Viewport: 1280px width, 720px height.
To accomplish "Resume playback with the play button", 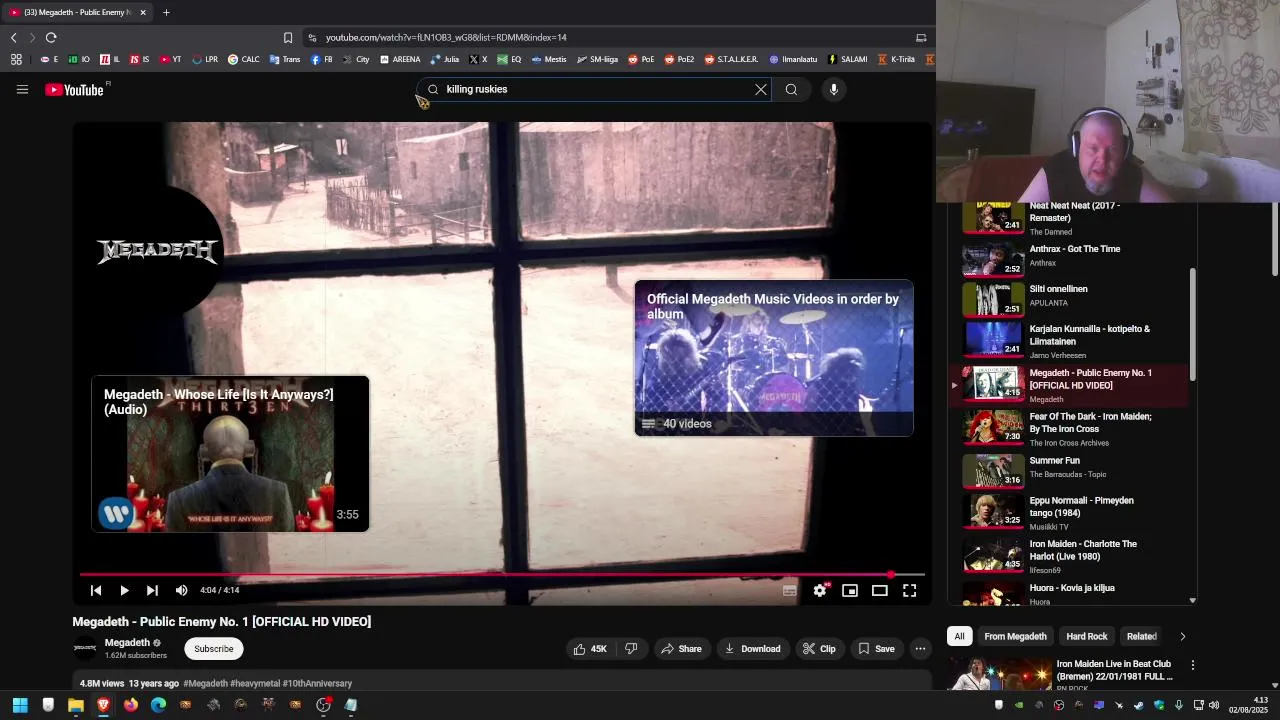I will 124,590.
